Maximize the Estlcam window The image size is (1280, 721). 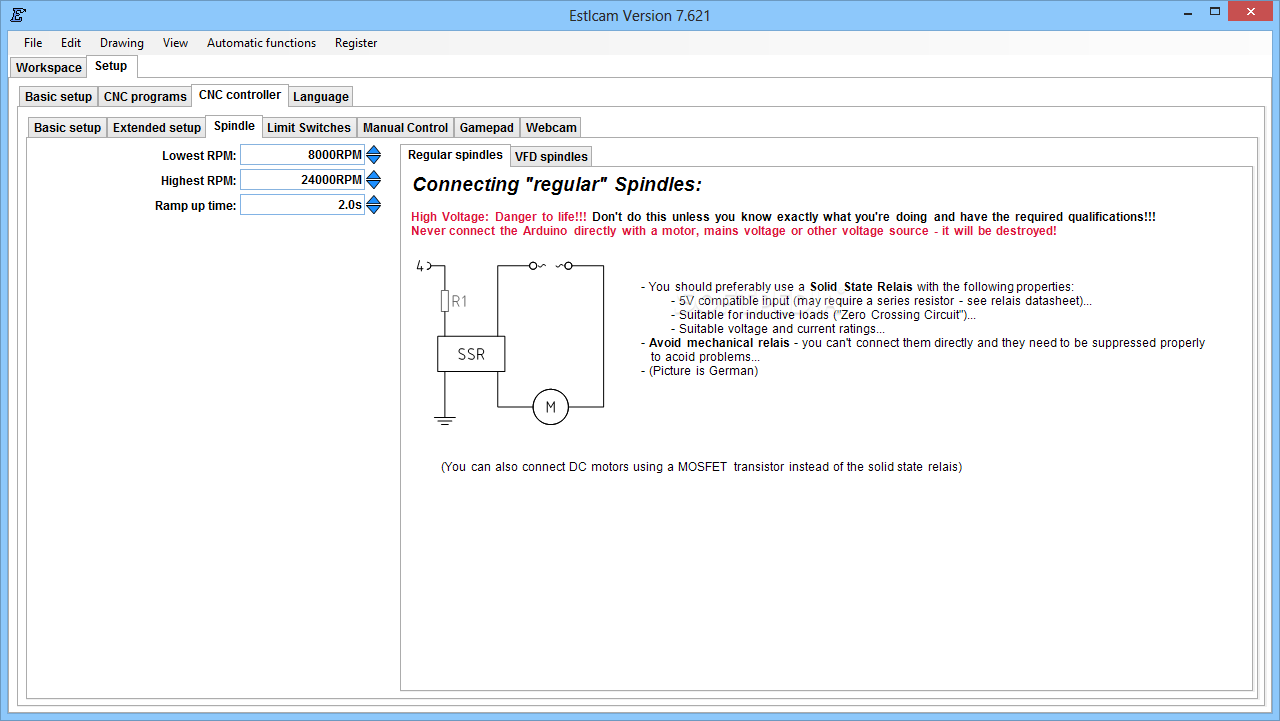(x=1215, y=13)
